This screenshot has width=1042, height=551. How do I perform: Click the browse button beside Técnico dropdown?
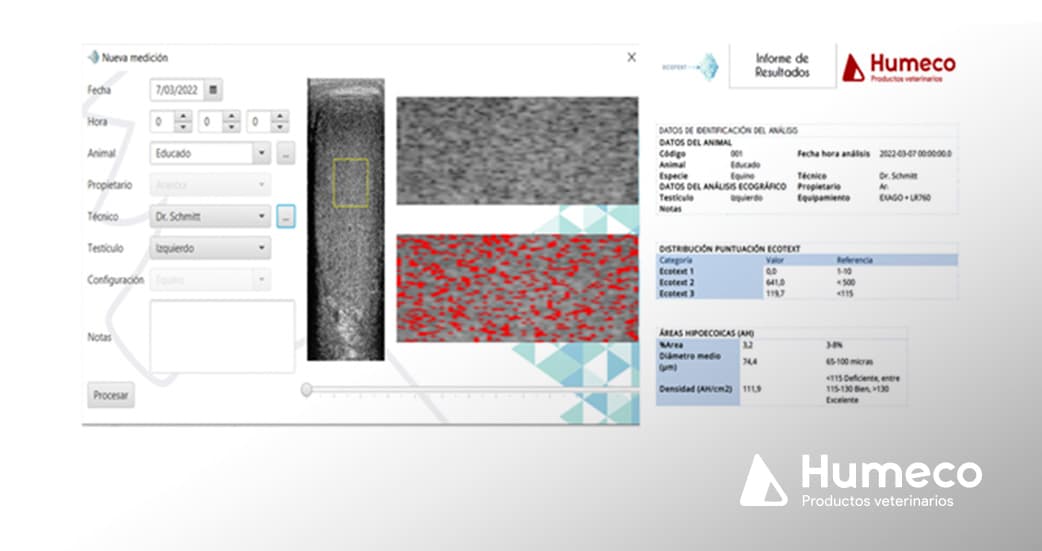click(x=286, y=216)
